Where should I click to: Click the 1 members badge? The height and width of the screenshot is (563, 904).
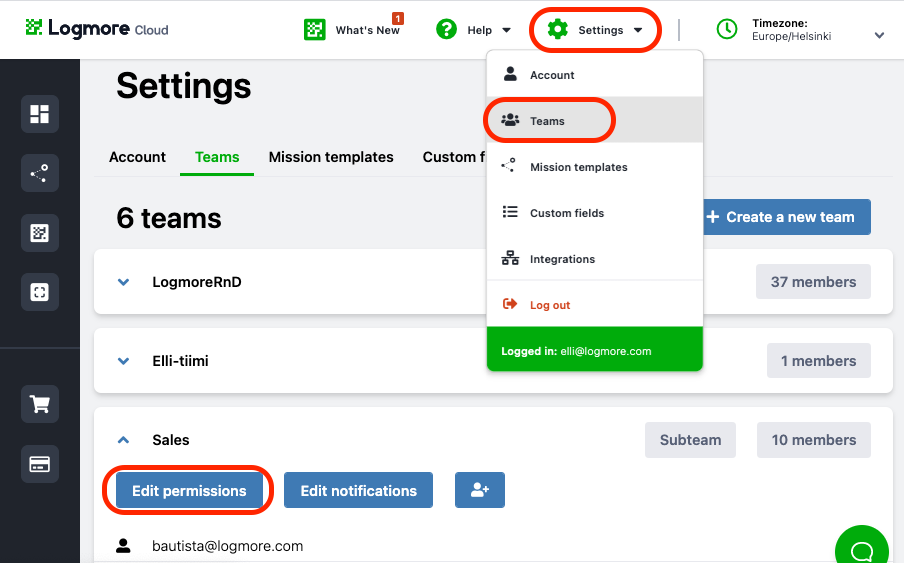tap(818, 361)
